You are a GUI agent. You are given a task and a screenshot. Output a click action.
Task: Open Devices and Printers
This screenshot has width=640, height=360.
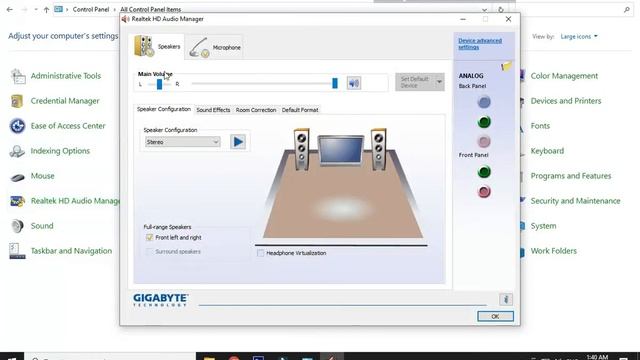(x=566, y=101)
